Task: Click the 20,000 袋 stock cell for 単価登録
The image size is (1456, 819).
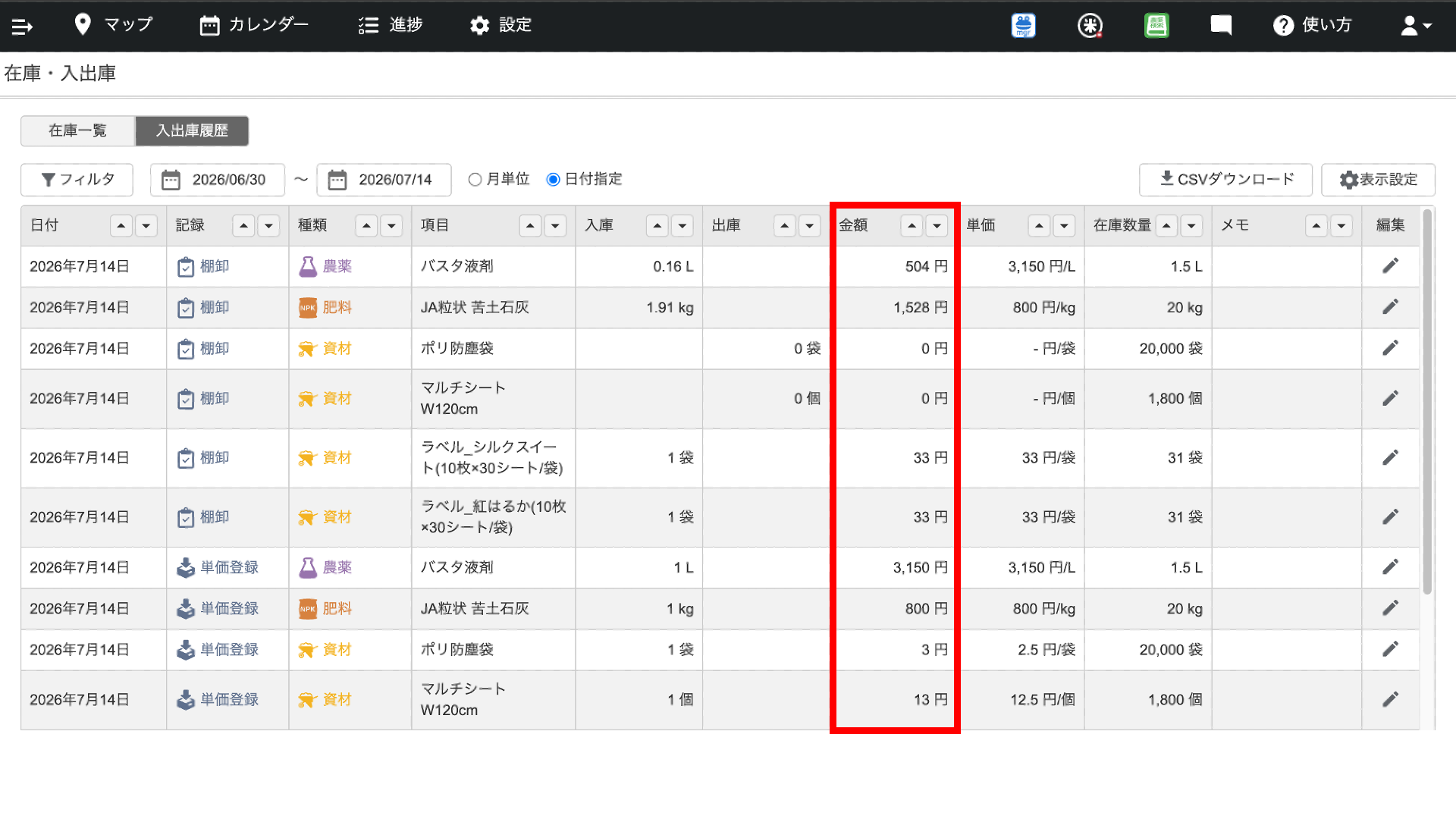Action: tap(1147, 649)
